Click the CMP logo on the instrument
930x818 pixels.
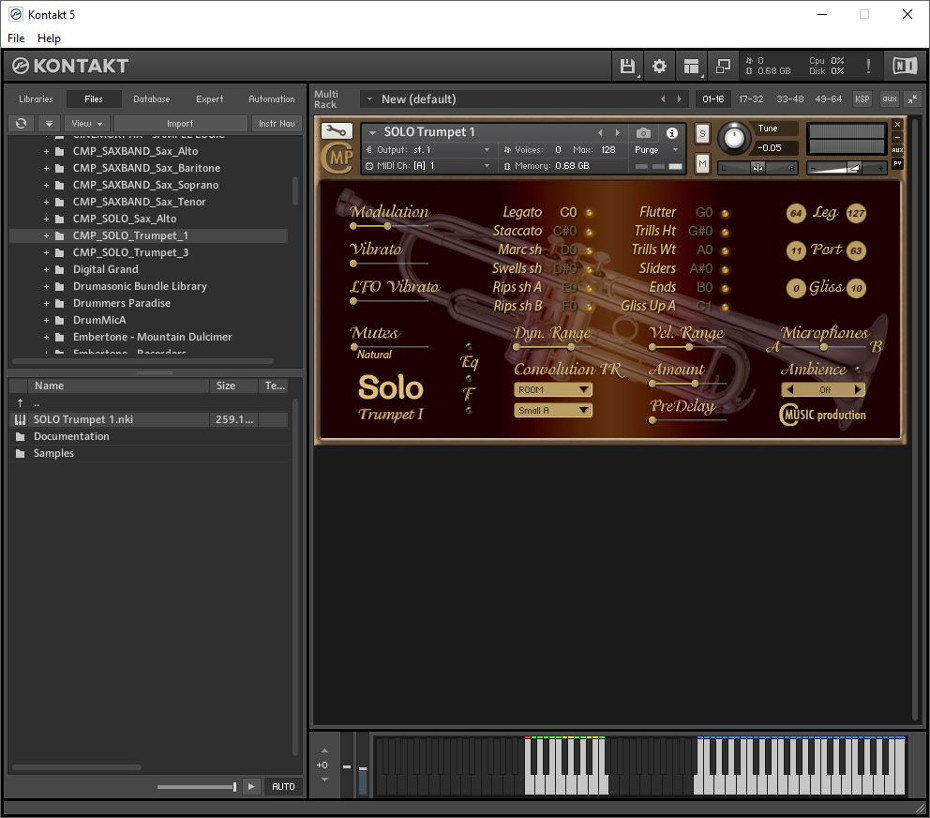[x=337, y=158]
